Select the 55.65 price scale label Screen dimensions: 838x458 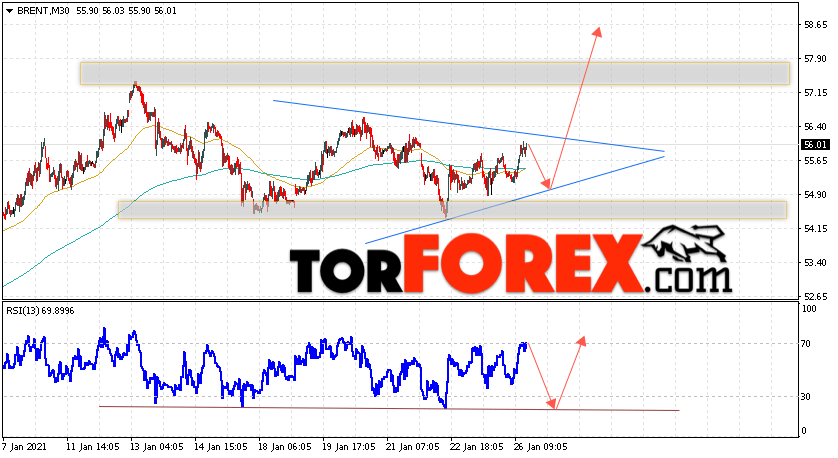coord(816,161)
